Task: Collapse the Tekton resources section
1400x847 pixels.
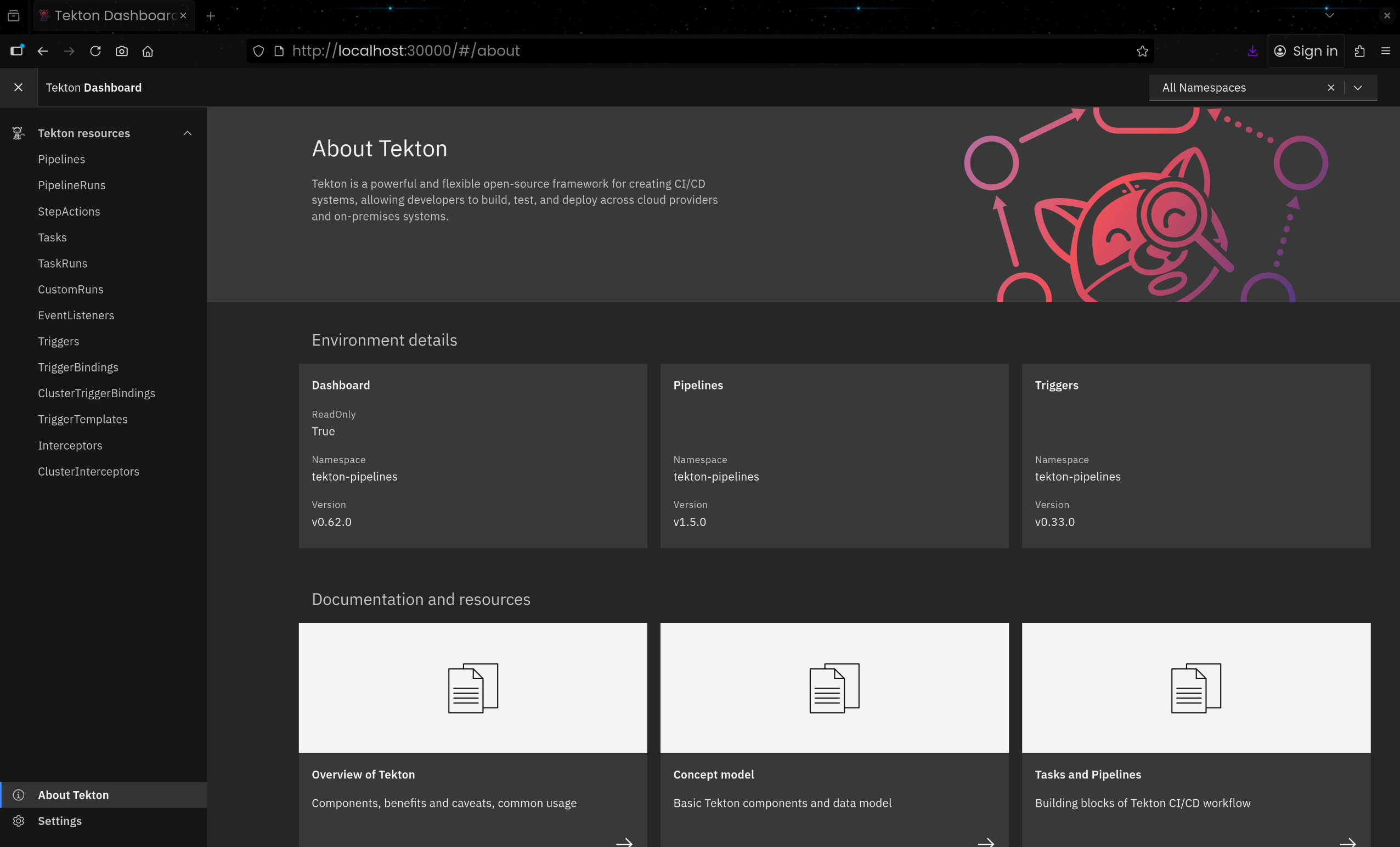Action: 188,133
